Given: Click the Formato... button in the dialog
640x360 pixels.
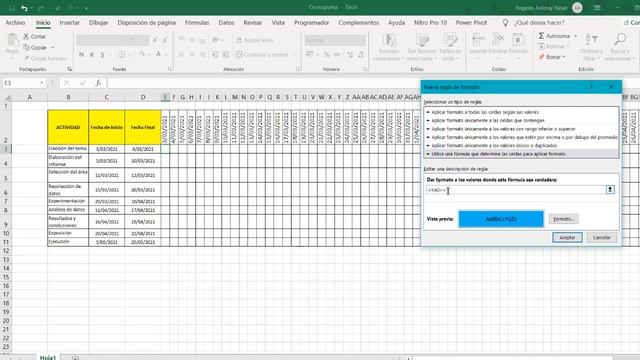Looking at the screenshot, I should (x=563, y=219).
